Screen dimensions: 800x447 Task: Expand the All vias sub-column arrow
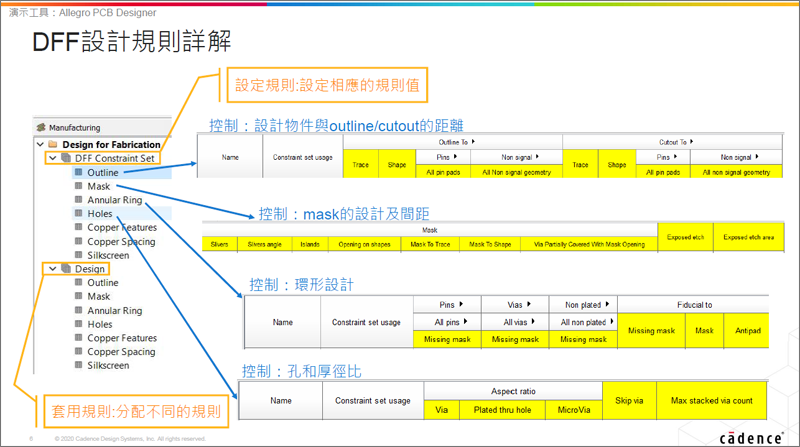(x=533, y=321)
